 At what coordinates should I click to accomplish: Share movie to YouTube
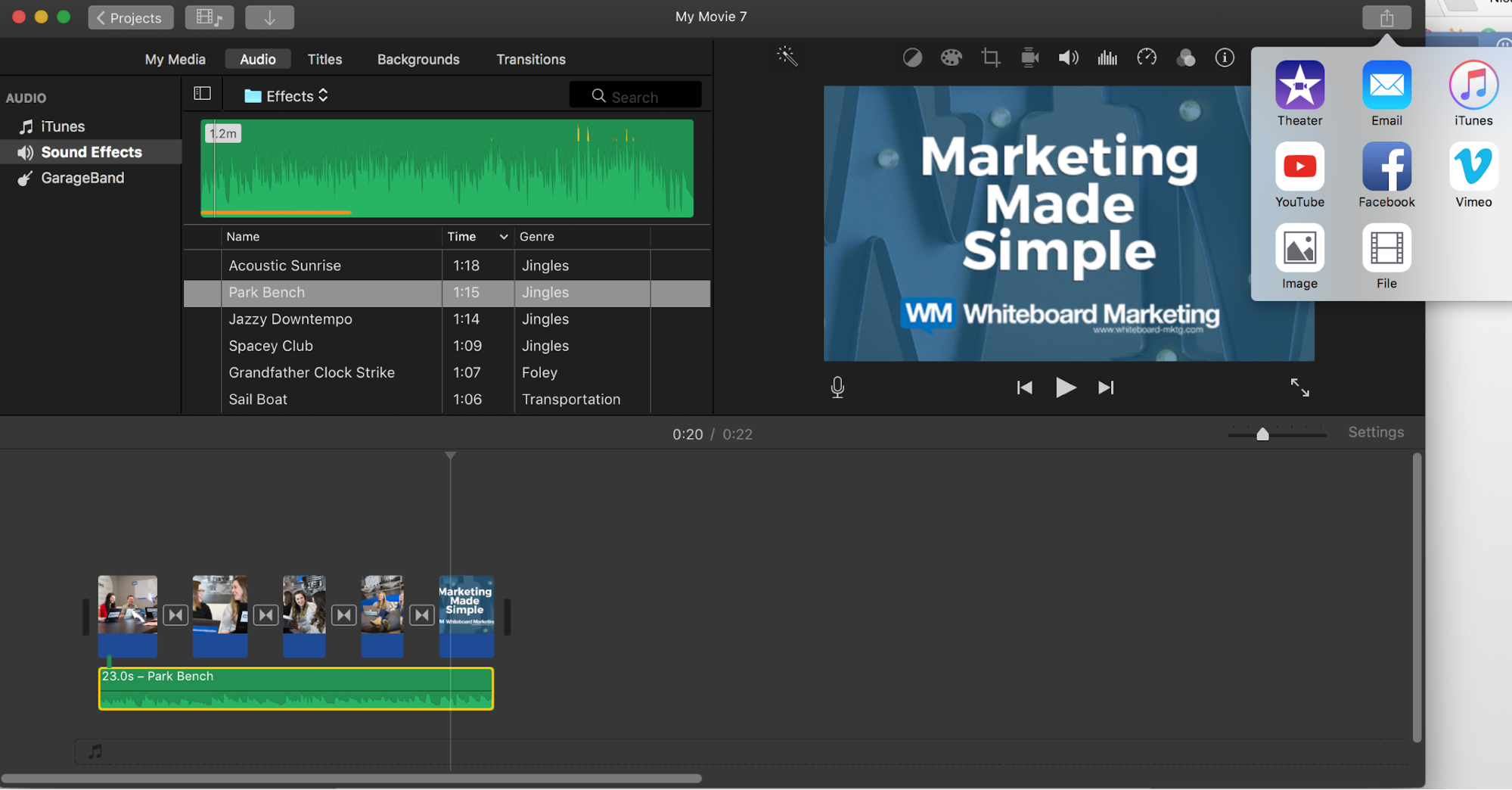1299,175
